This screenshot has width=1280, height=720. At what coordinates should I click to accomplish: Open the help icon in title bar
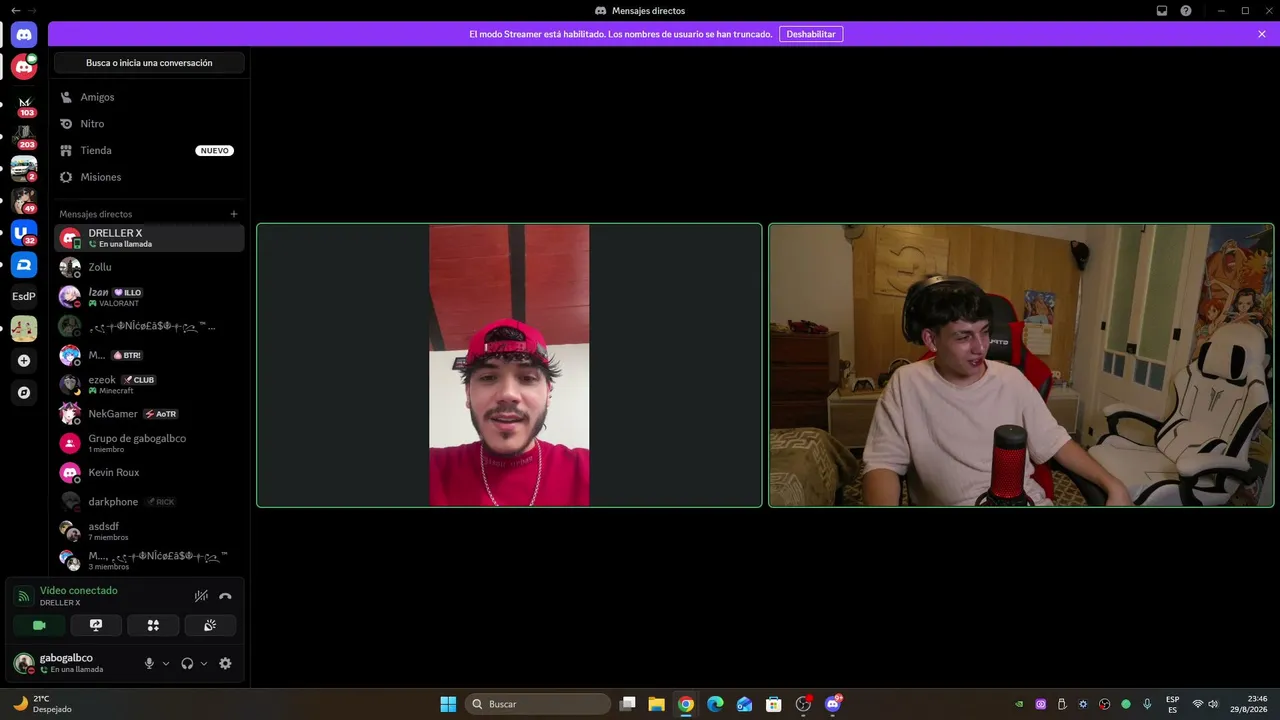click(1186, 11)
